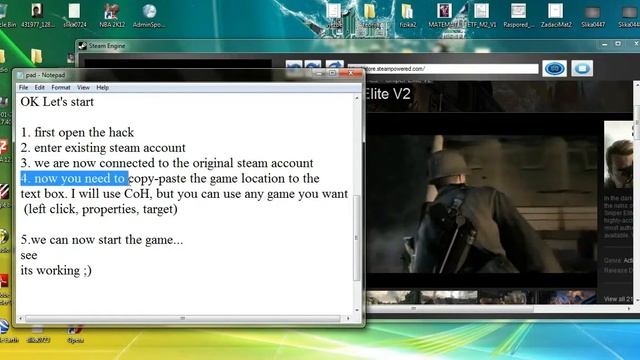This screenshot has height=360, width=640.
Task: Open the View menu in Notepad
Action: [x=83, y=87]
